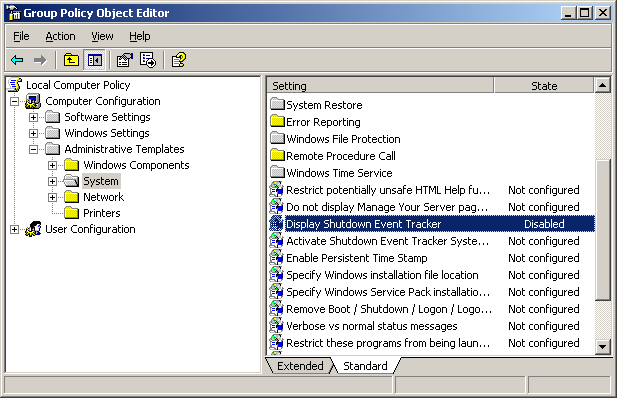This screenshot has width=617, height=398.
Task: Click the vertical scrollbar thumb
Action: click(x=602, y=230)
